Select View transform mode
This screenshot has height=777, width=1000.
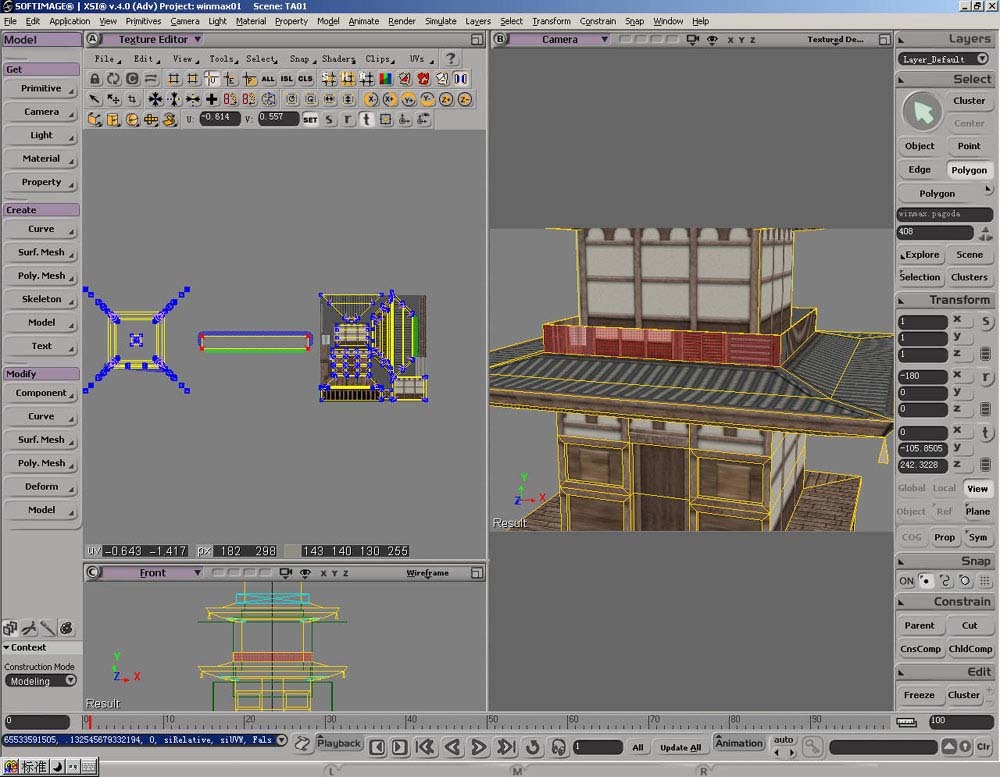pyautogui.click(x=977, y=489)
